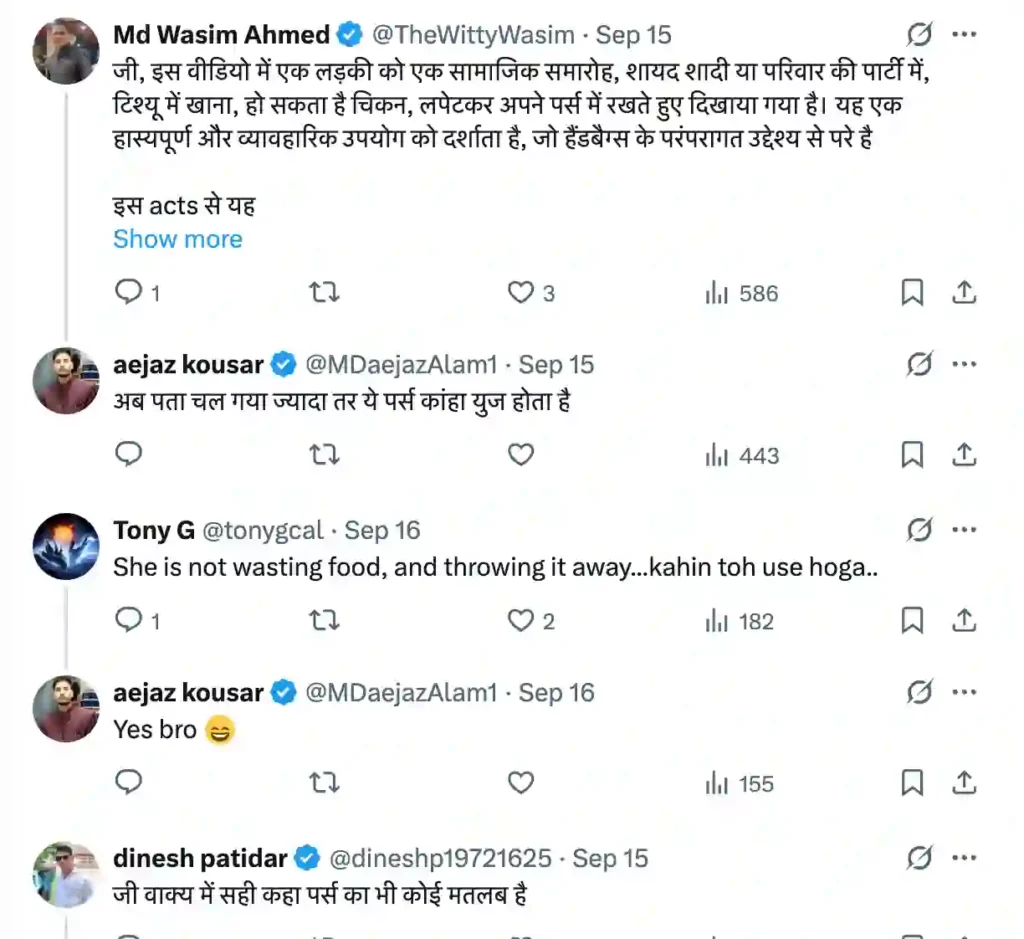Open more options menu on Tony G's tweet

964,530
